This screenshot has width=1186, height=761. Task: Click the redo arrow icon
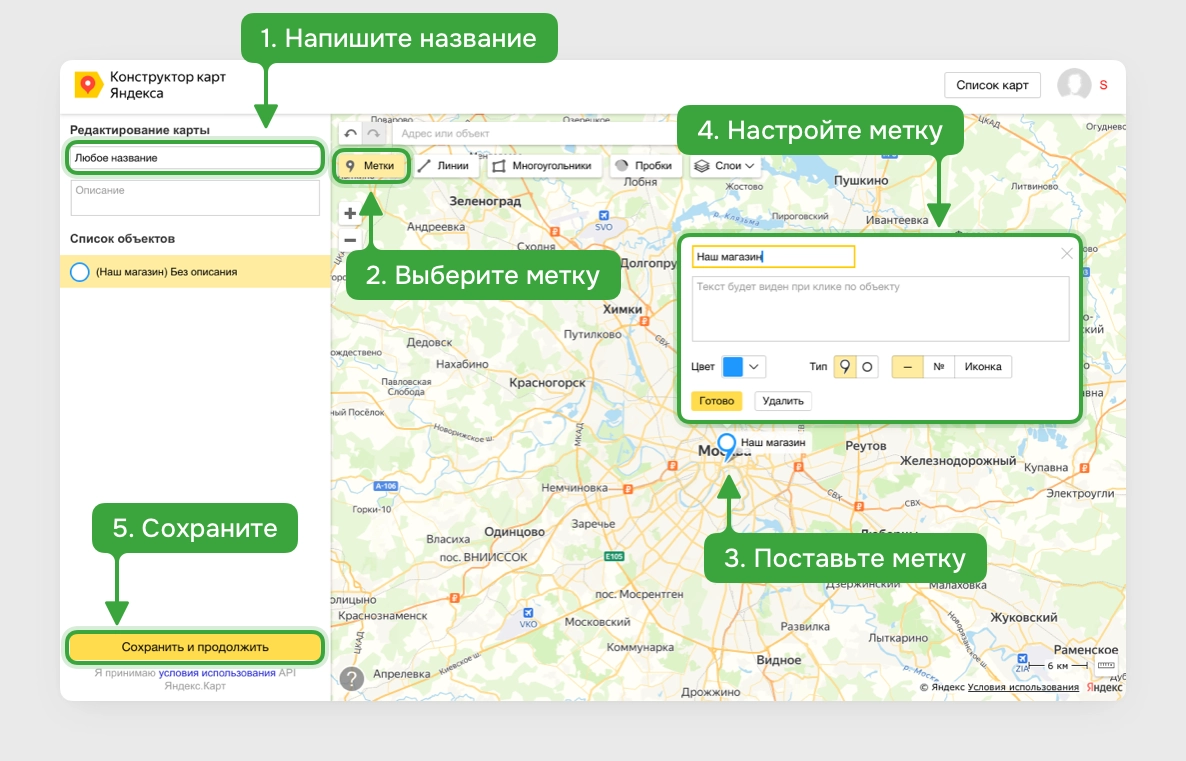[x=374, y=133]
